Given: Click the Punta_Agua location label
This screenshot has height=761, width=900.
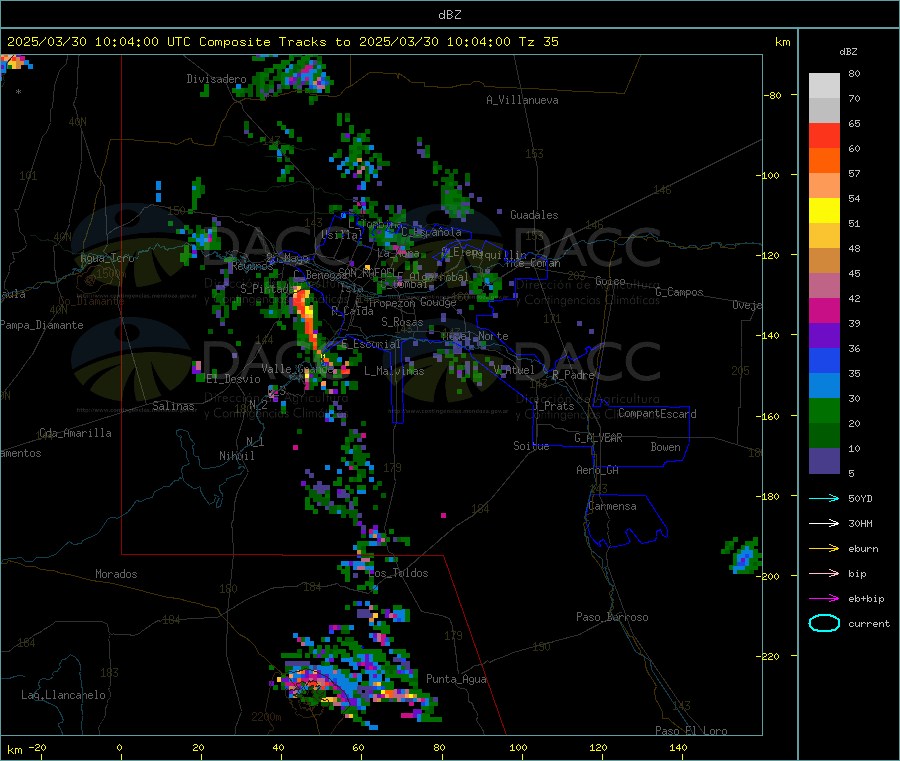Looking at the screenshot, I should pyautogui.click(x=456, y=679).
